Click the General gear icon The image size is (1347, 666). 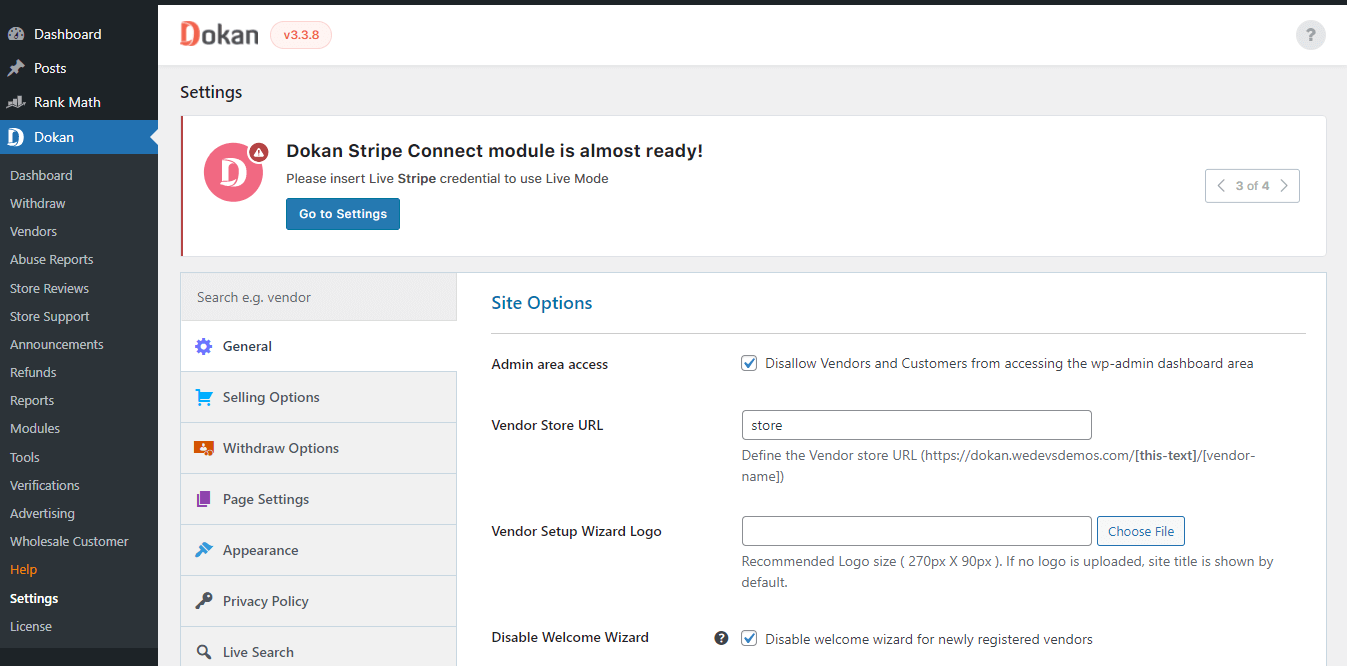204,346
